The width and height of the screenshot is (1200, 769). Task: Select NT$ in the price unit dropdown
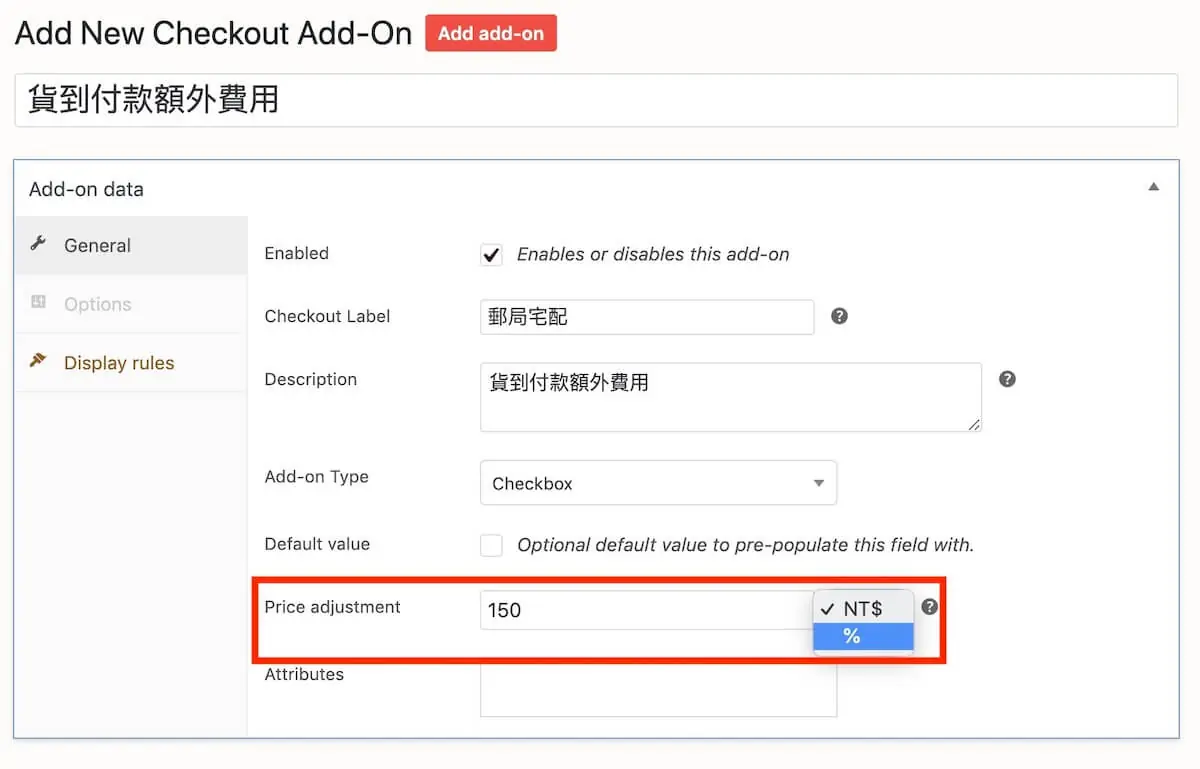point(863,609)
